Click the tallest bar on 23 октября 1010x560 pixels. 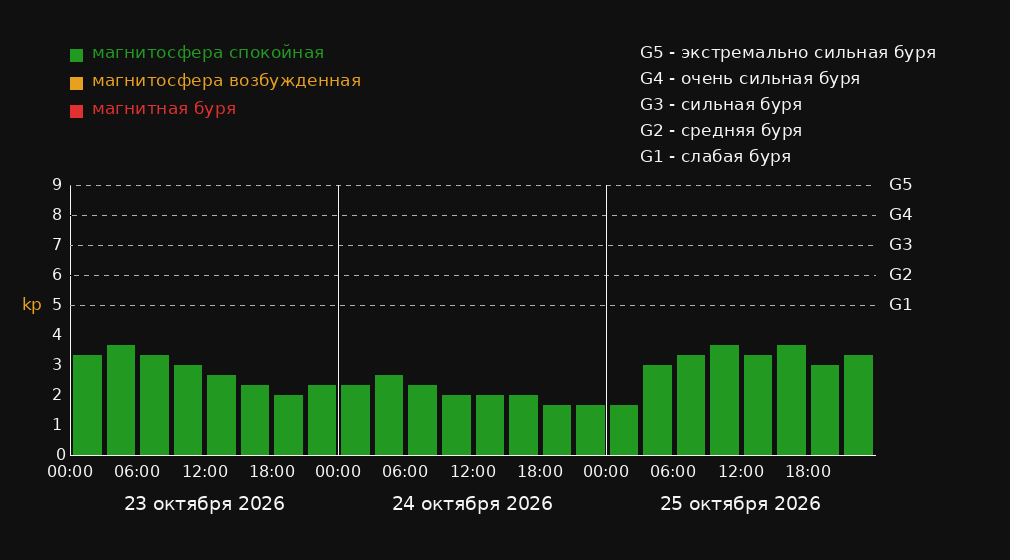pos(121,400)
